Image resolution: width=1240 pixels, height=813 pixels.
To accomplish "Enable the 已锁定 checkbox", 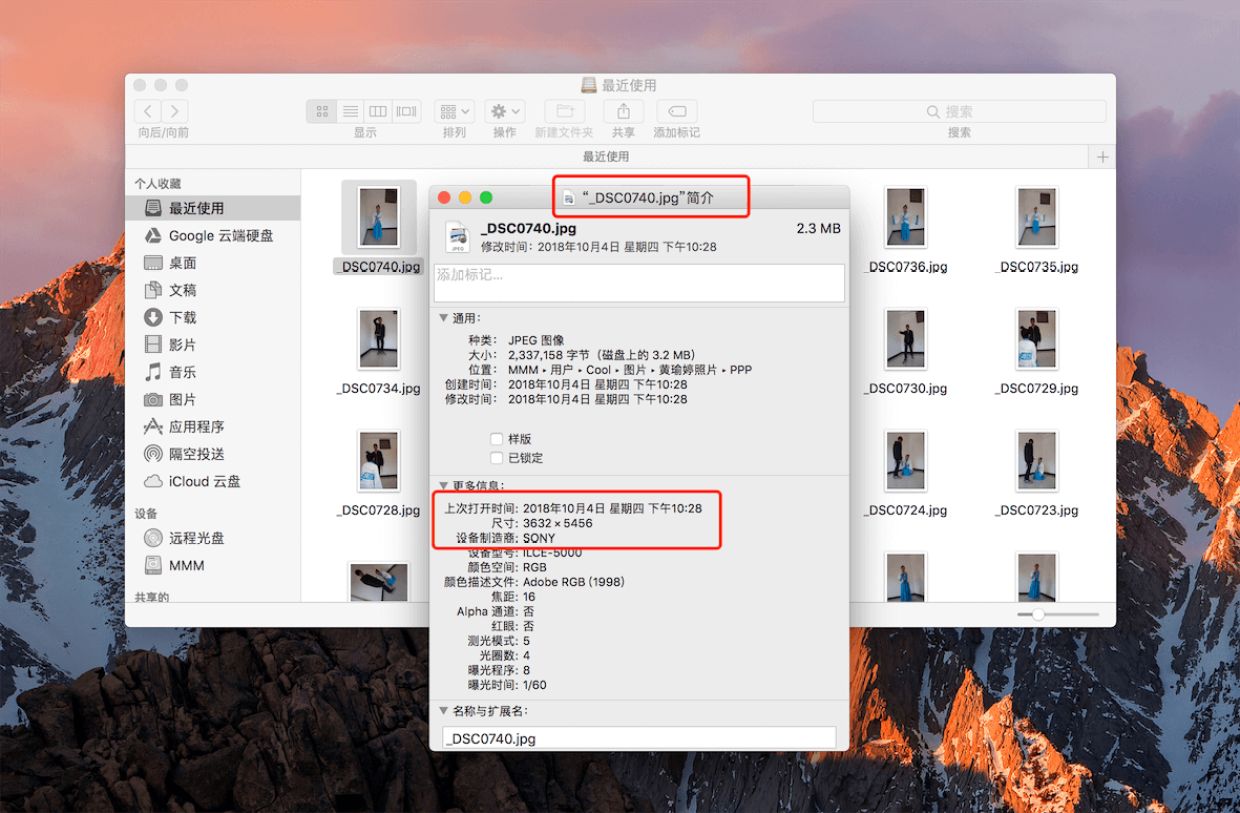I will pyautogui.click(x=496, y=458).
